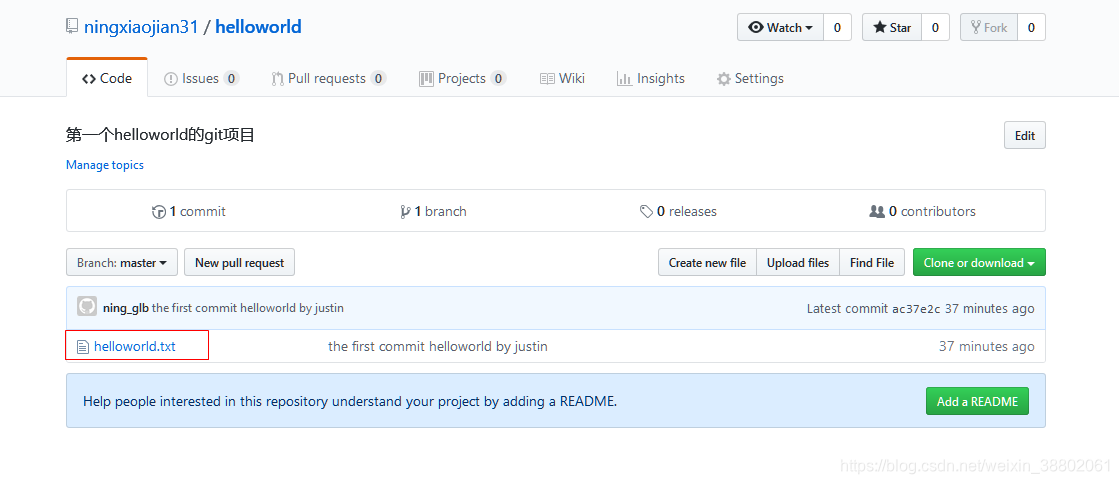Open the Manage topics link
The image size is (1119, 484).
pyautogui.click(x=105, y=165)
